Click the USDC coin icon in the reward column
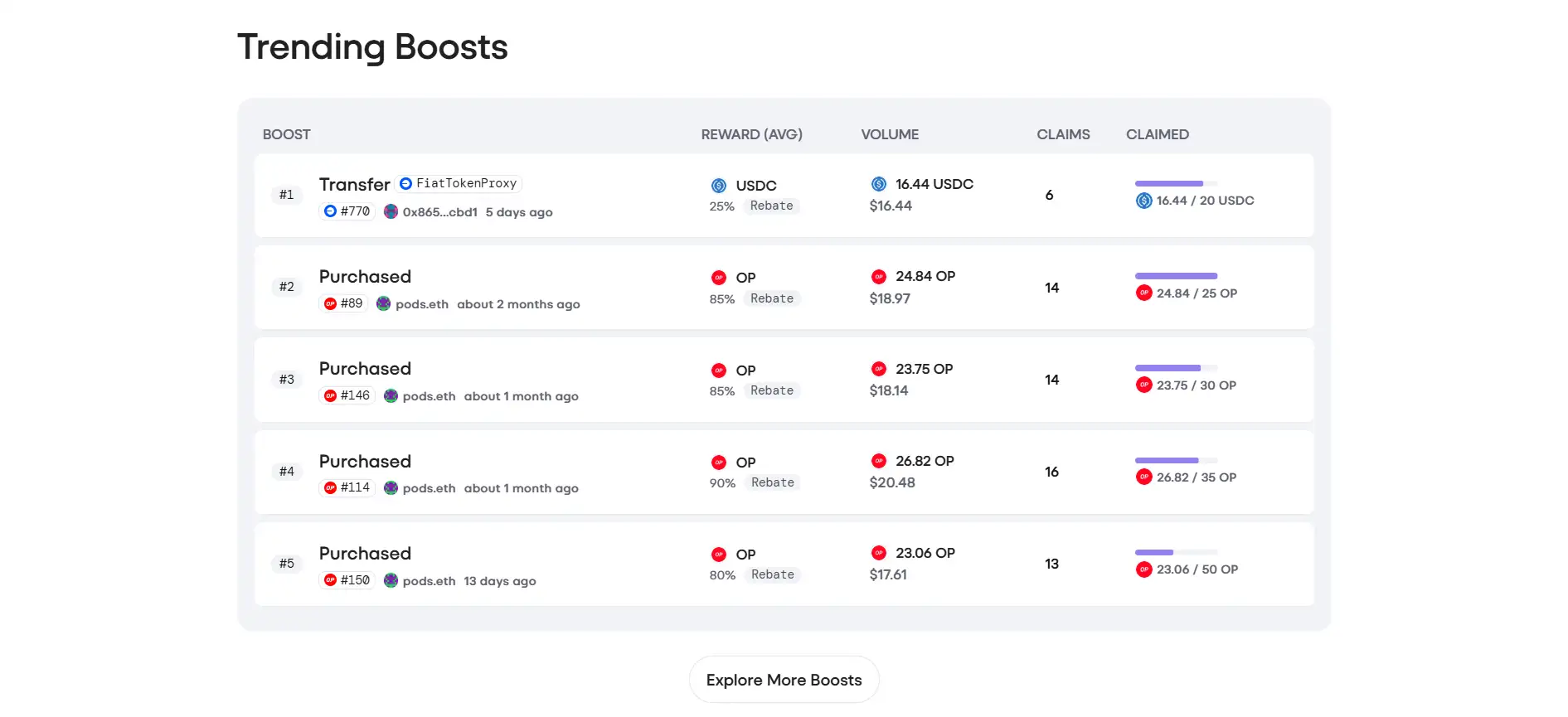 click(718, 186)
